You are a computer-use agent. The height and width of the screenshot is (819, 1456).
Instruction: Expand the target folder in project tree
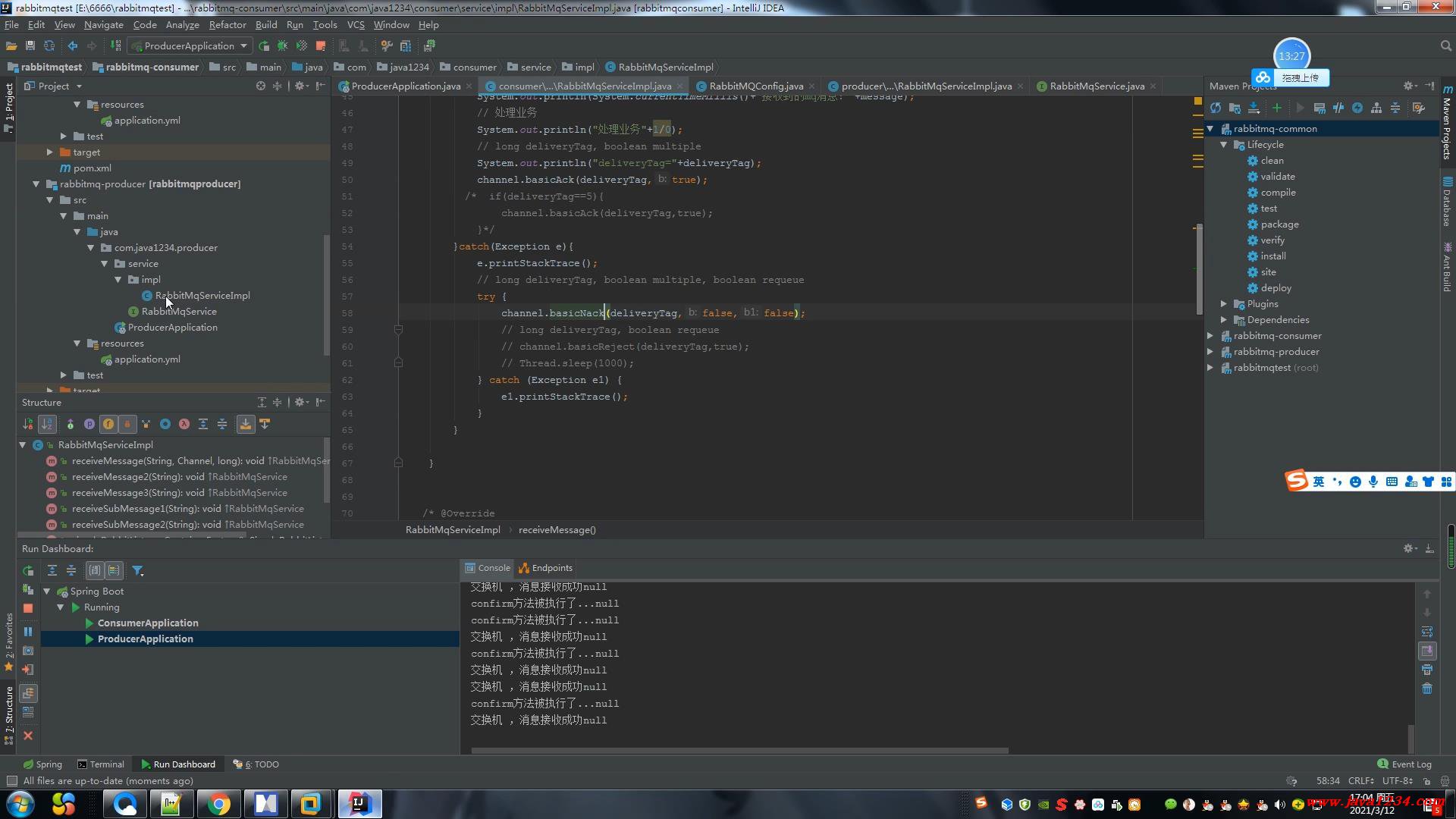pos(49,152)
